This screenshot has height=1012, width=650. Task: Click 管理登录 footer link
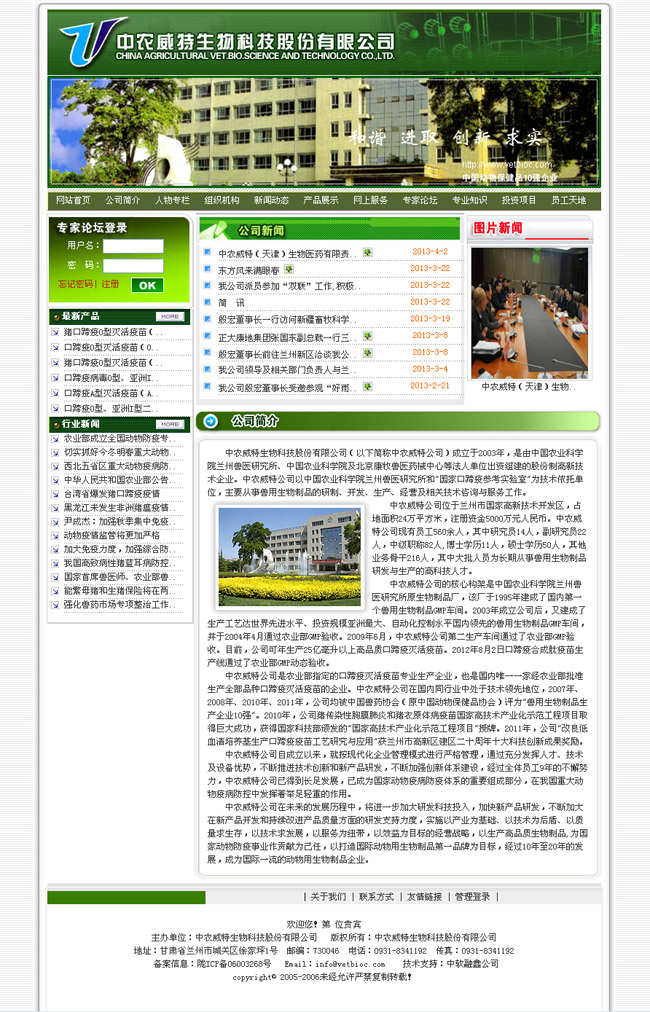472,896
